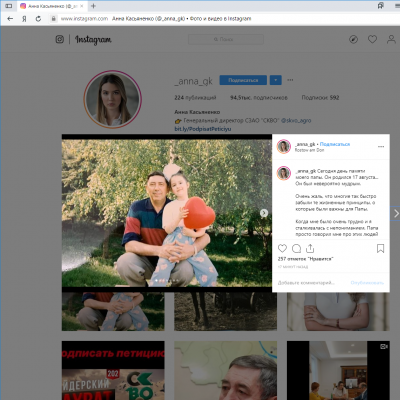Open post options three-dot menu
400x400 pixels.
coord(381,147)
